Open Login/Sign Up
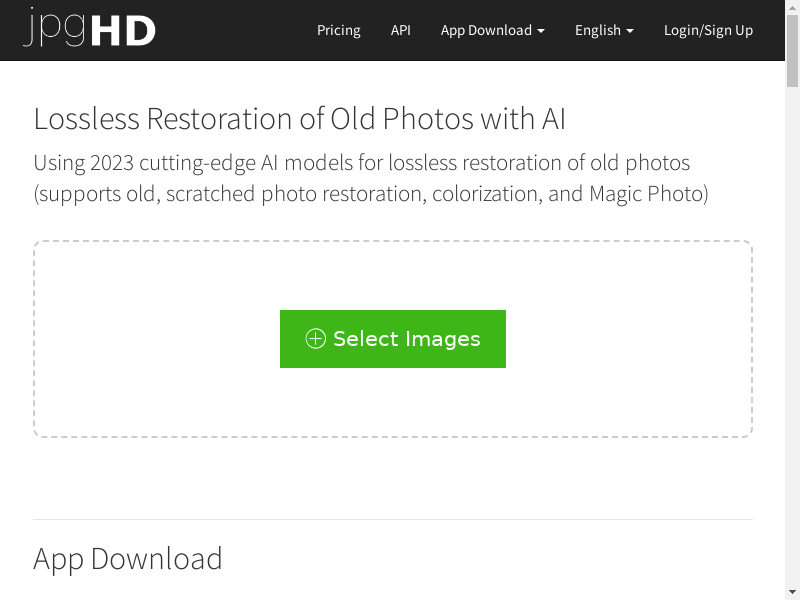This screenshot has width=800, height=600. [x=708, y=30]
